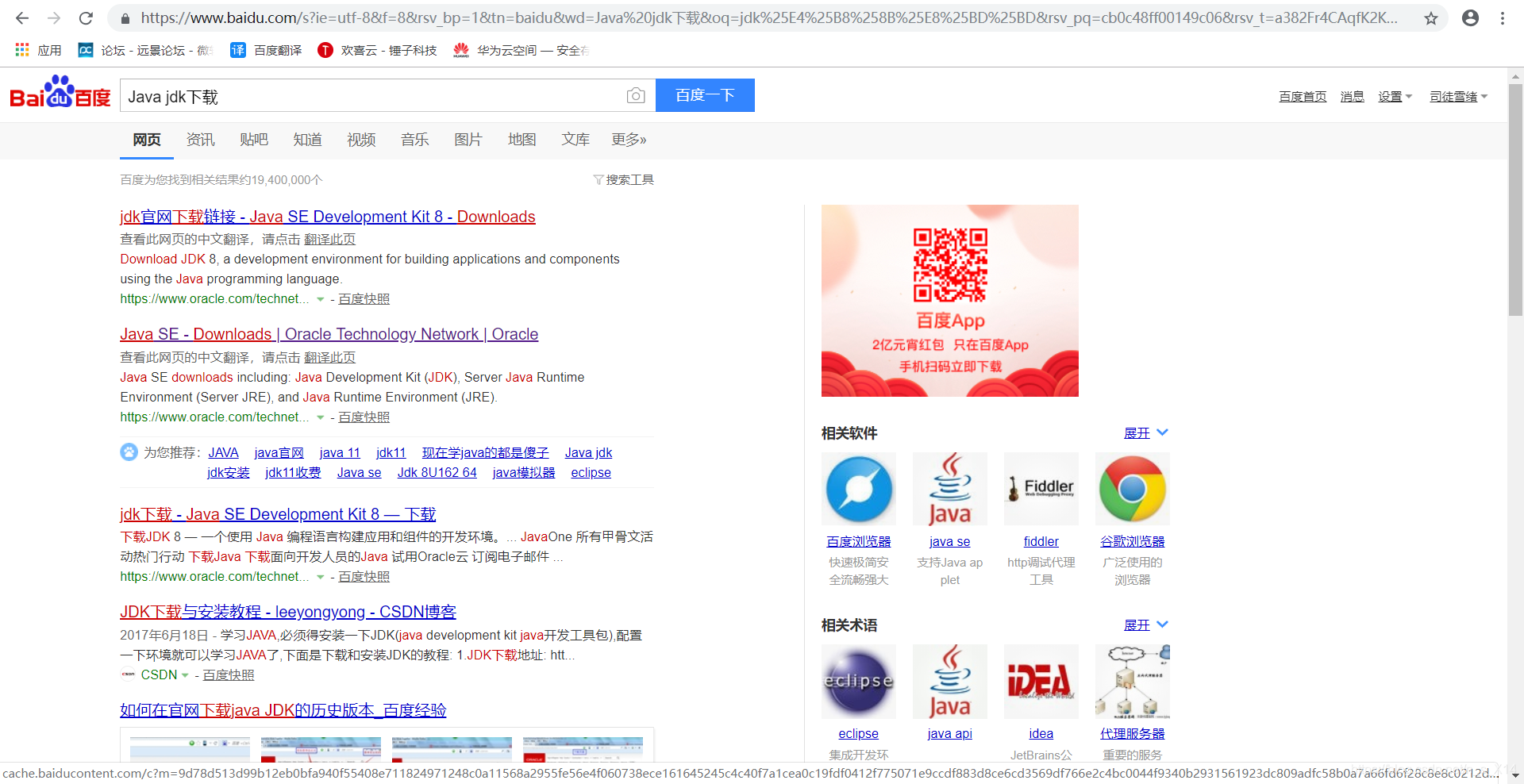Expand 相关术语 with 展开
This screenshot has height=784, width=1524.
1145,625
